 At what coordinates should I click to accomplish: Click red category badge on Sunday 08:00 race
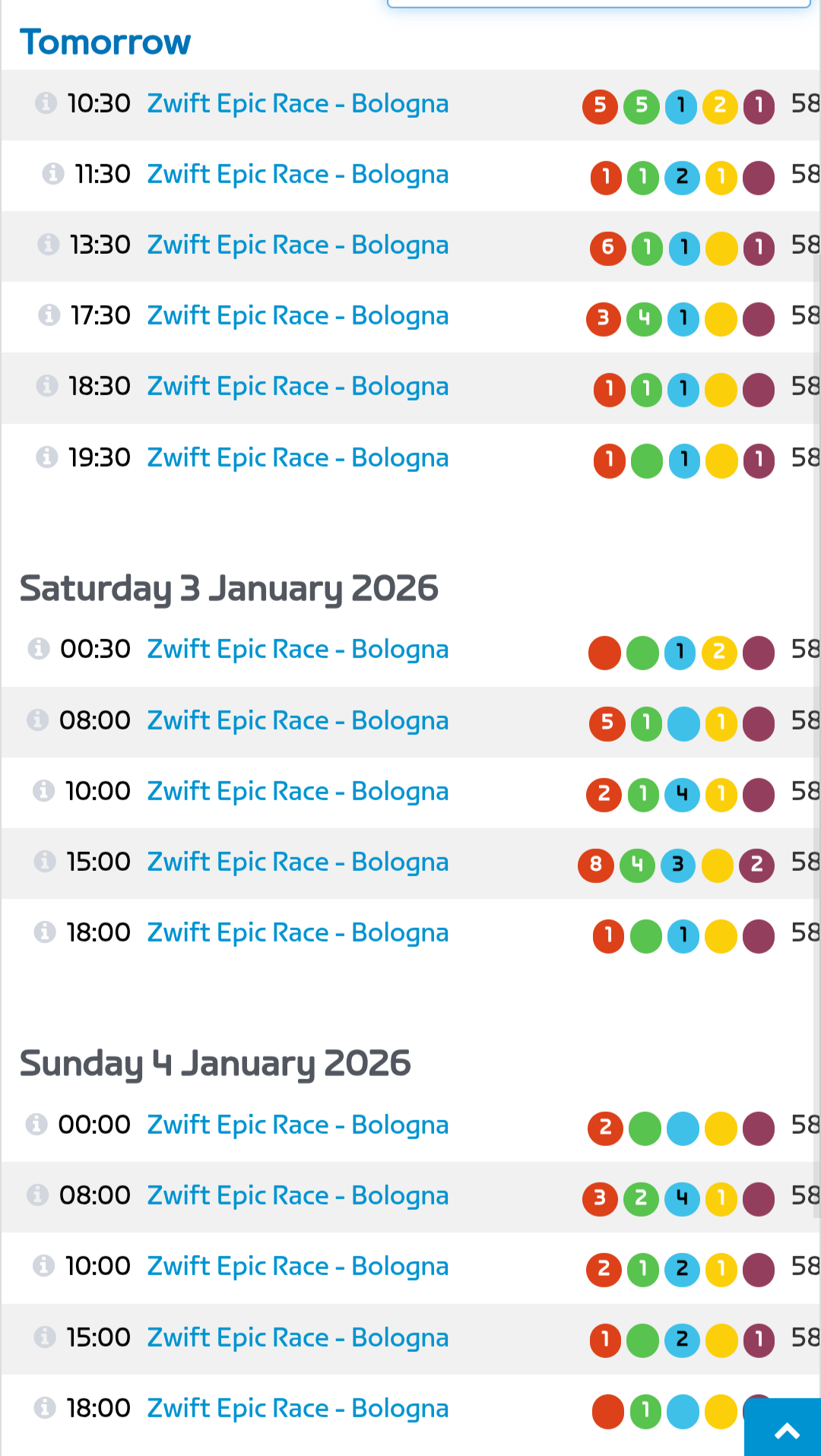click(x=600, y=1198)
